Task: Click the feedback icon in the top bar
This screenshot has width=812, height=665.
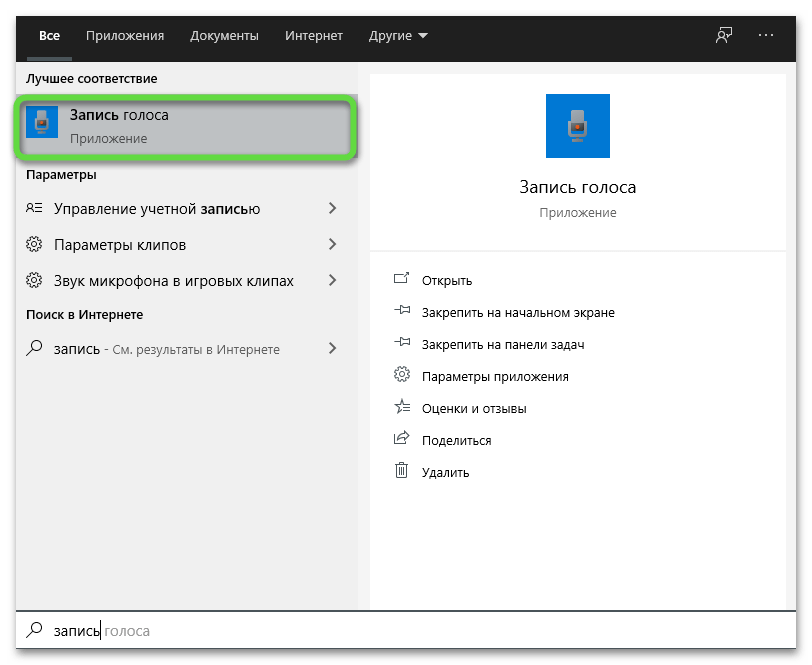Action: point(724,35)
